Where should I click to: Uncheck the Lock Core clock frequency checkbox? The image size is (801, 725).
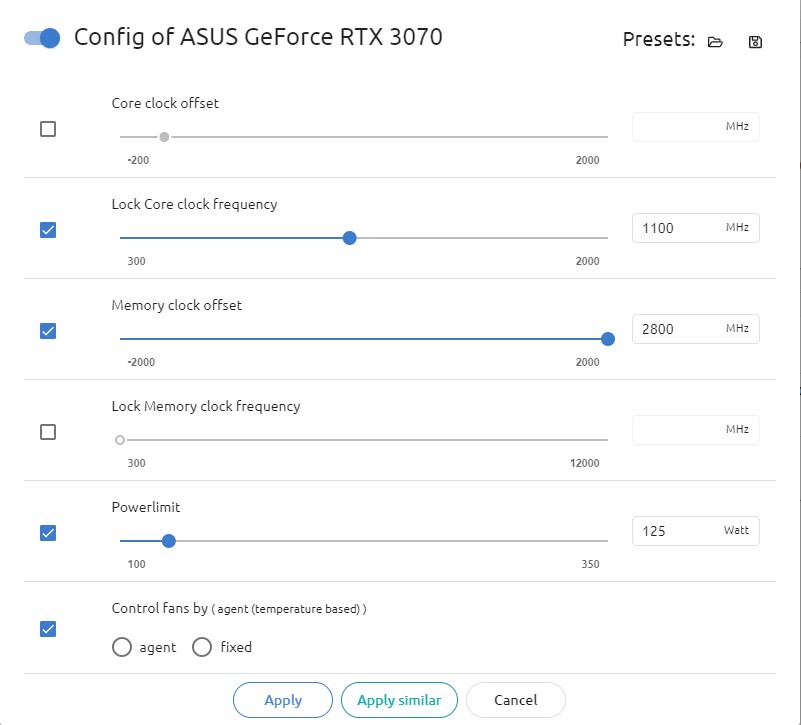point(48,230)
